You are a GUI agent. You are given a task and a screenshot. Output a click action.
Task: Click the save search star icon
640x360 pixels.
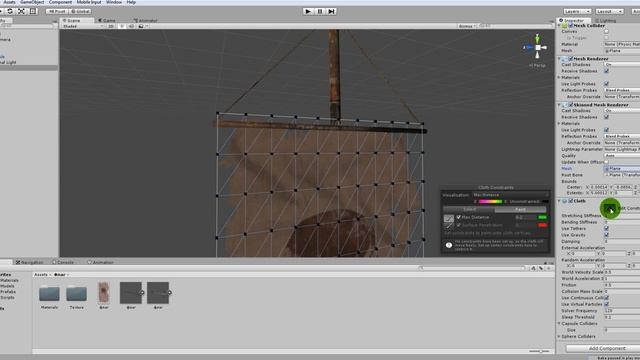click(549, 268)
